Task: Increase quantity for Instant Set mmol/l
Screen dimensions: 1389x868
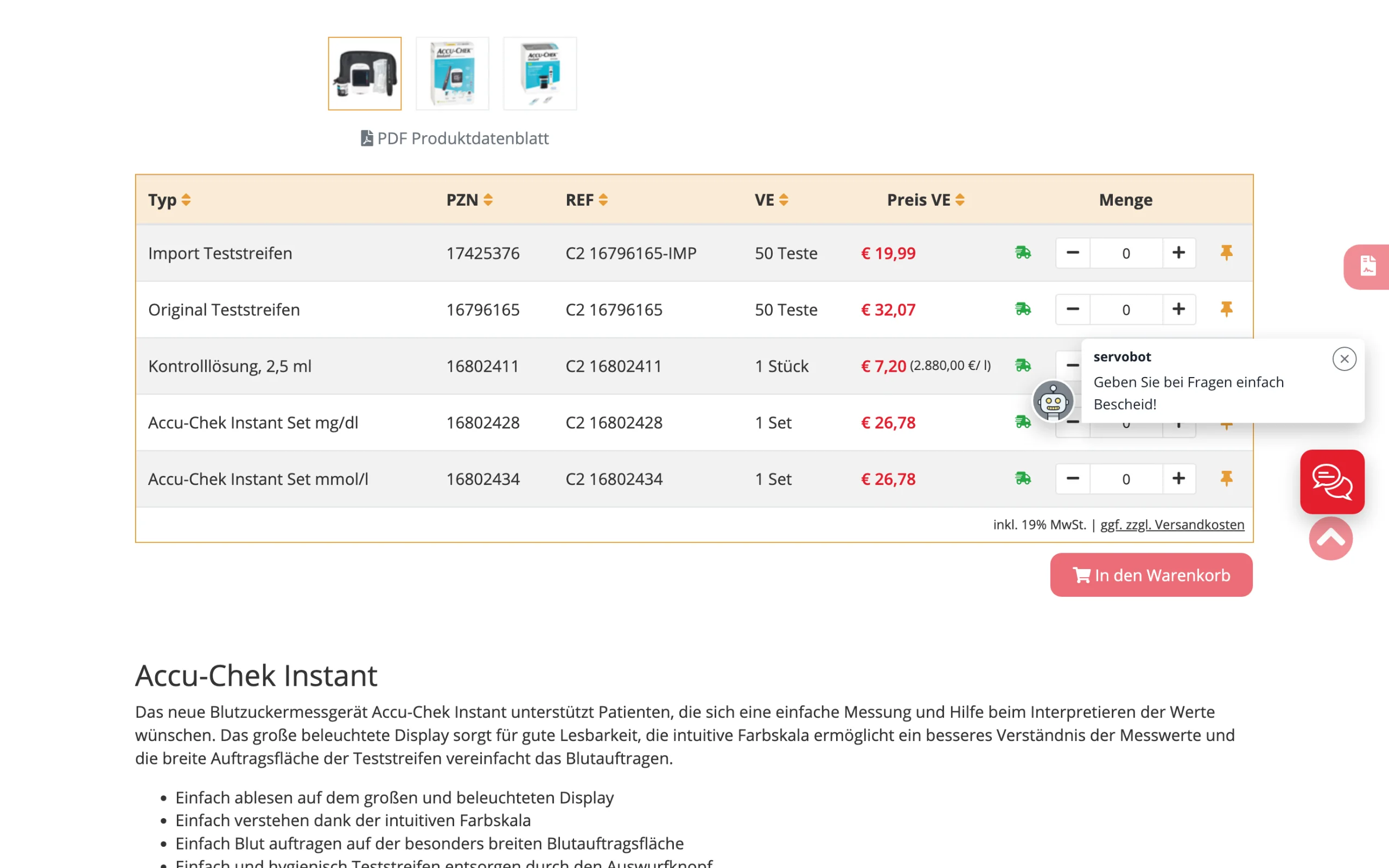Action: [1179, 478]
